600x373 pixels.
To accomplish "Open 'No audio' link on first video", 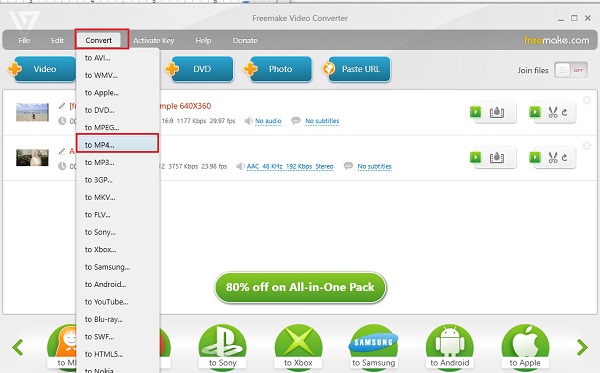I will pos(268,121).
